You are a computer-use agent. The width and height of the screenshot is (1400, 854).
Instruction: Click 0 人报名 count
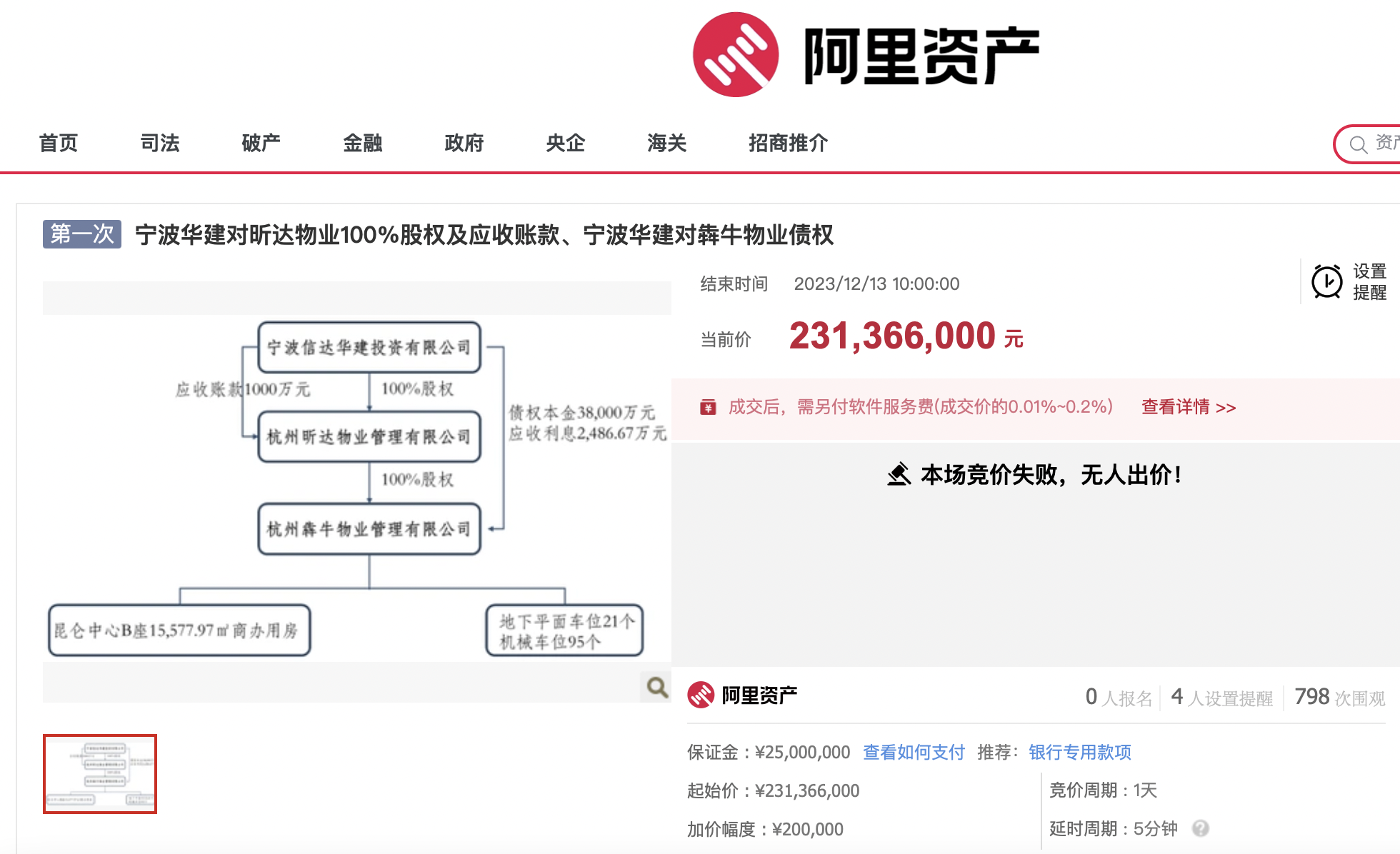1119,697
